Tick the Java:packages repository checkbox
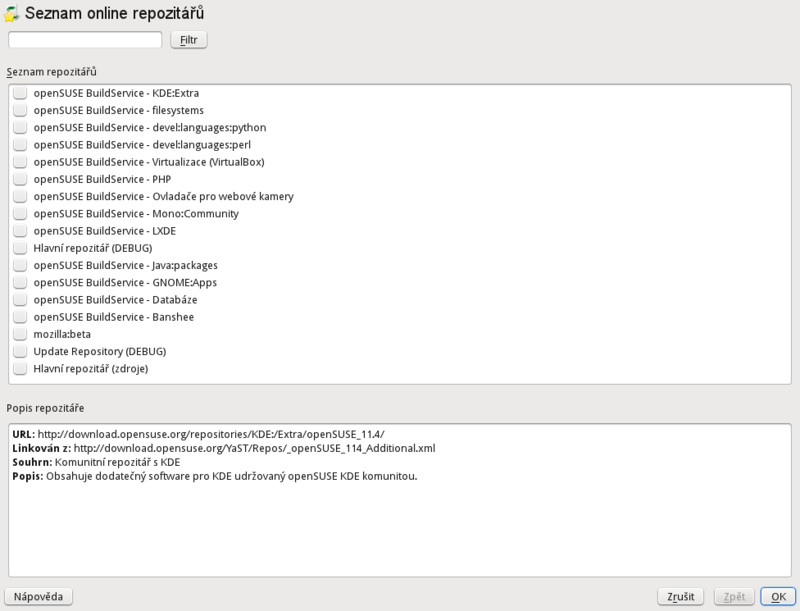Screen dimensions: 800x611 tap(20, 265)
